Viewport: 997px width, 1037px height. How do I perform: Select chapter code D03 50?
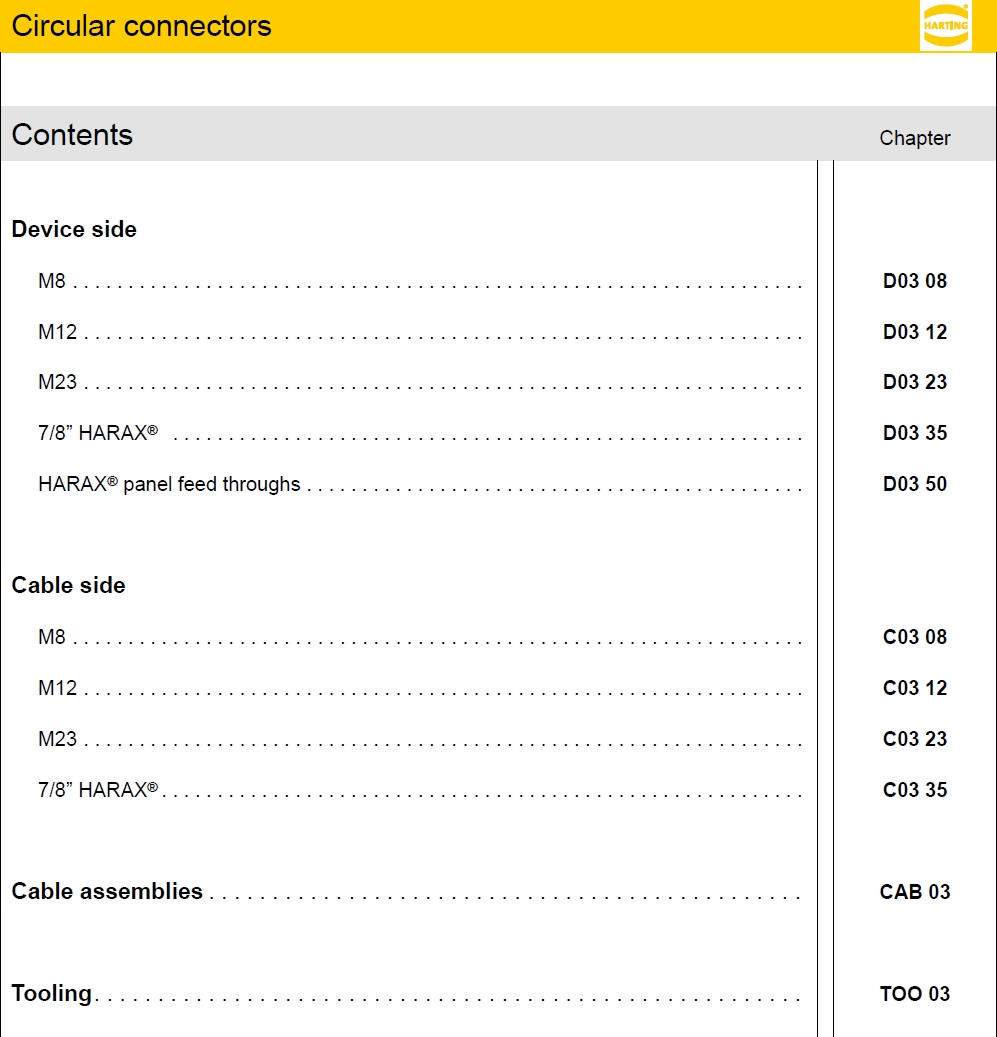(915, 484)
